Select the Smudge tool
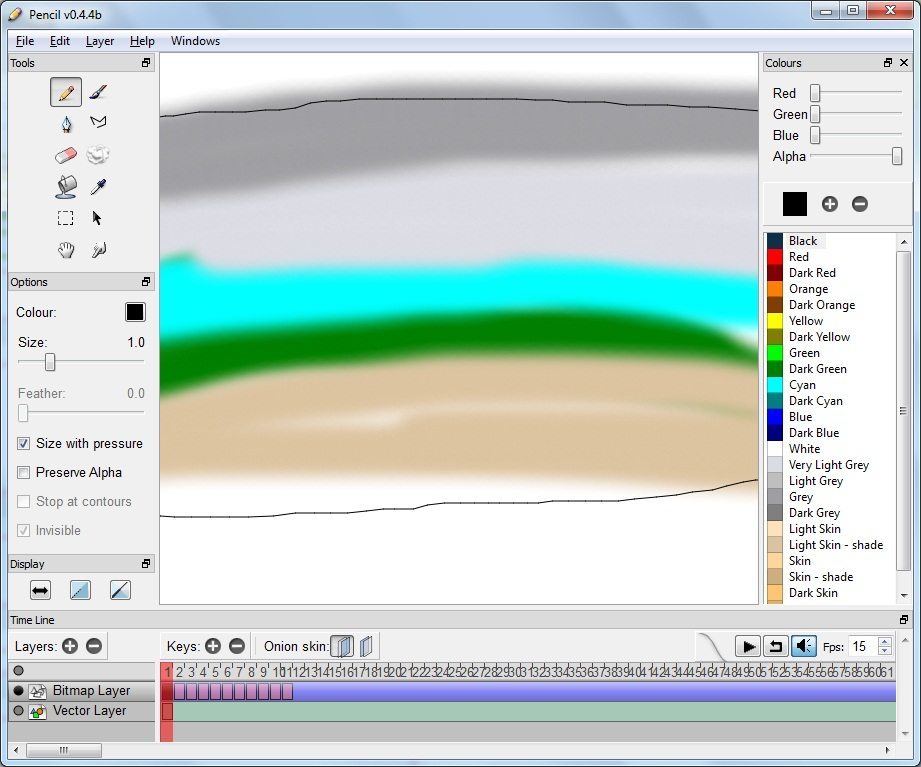Viewport: 921px width, 767px height. click(98, 250)
